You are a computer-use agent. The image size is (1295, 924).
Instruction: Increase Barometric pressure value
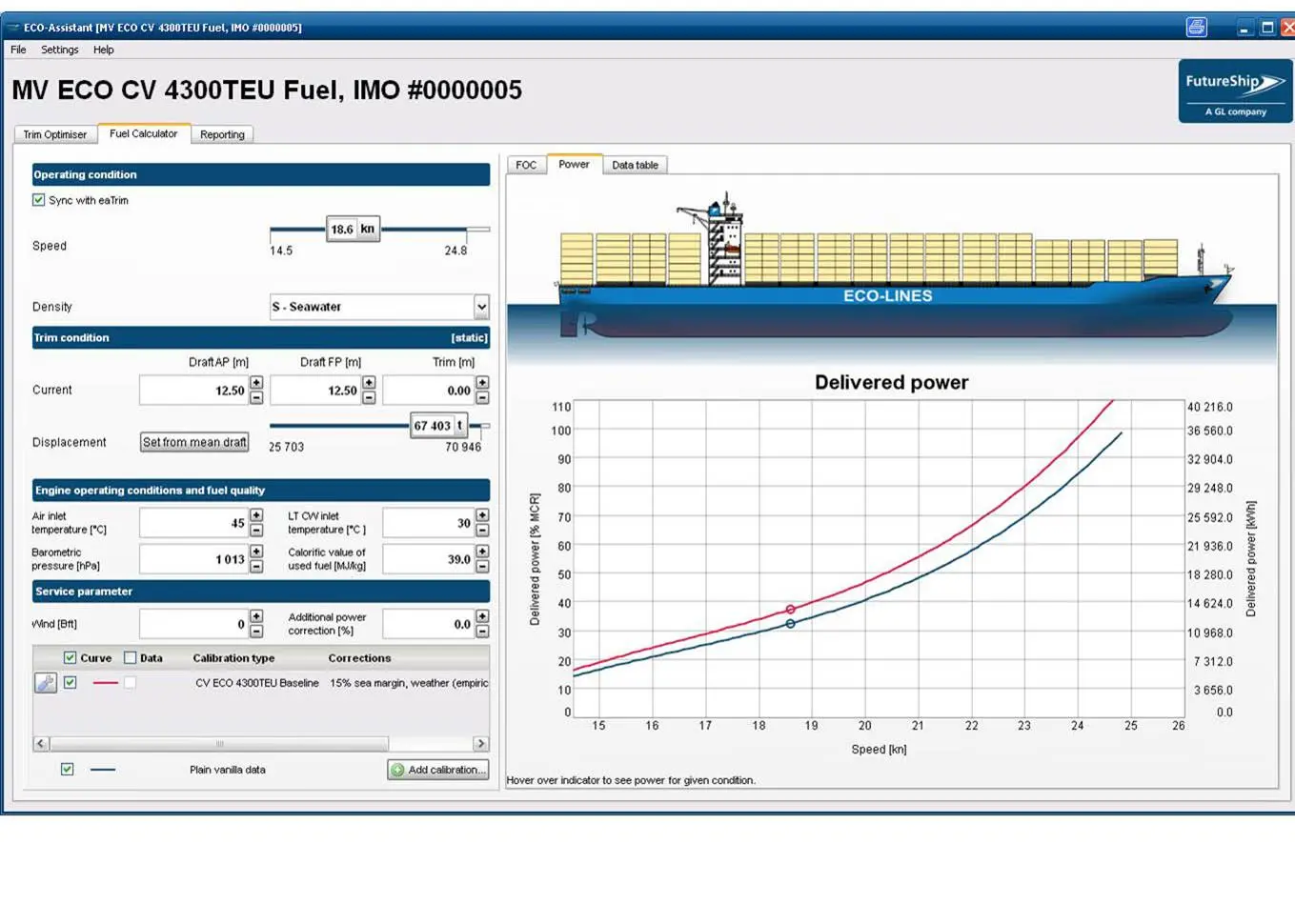(256, 552)
